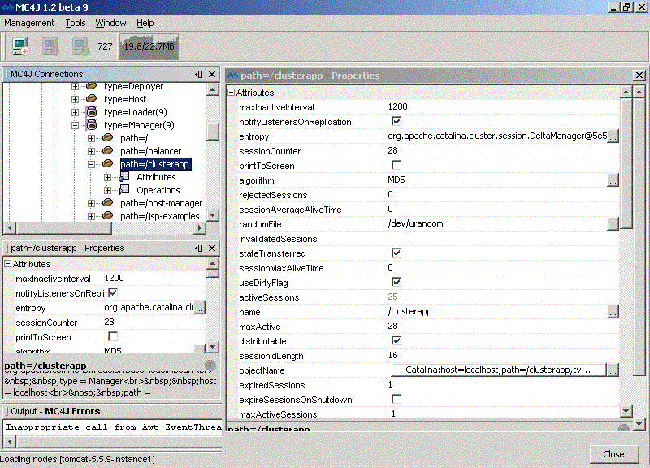Open the Management menu
650x468 pixels.
[29, 22]
